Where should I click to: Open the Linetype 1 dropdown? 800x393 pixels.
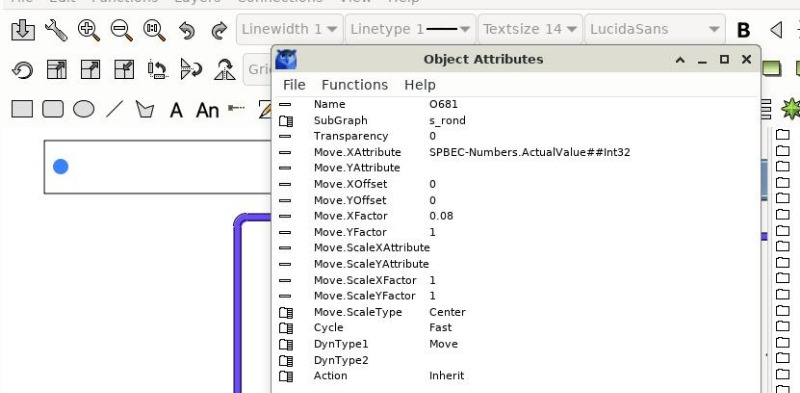(411, 29)
